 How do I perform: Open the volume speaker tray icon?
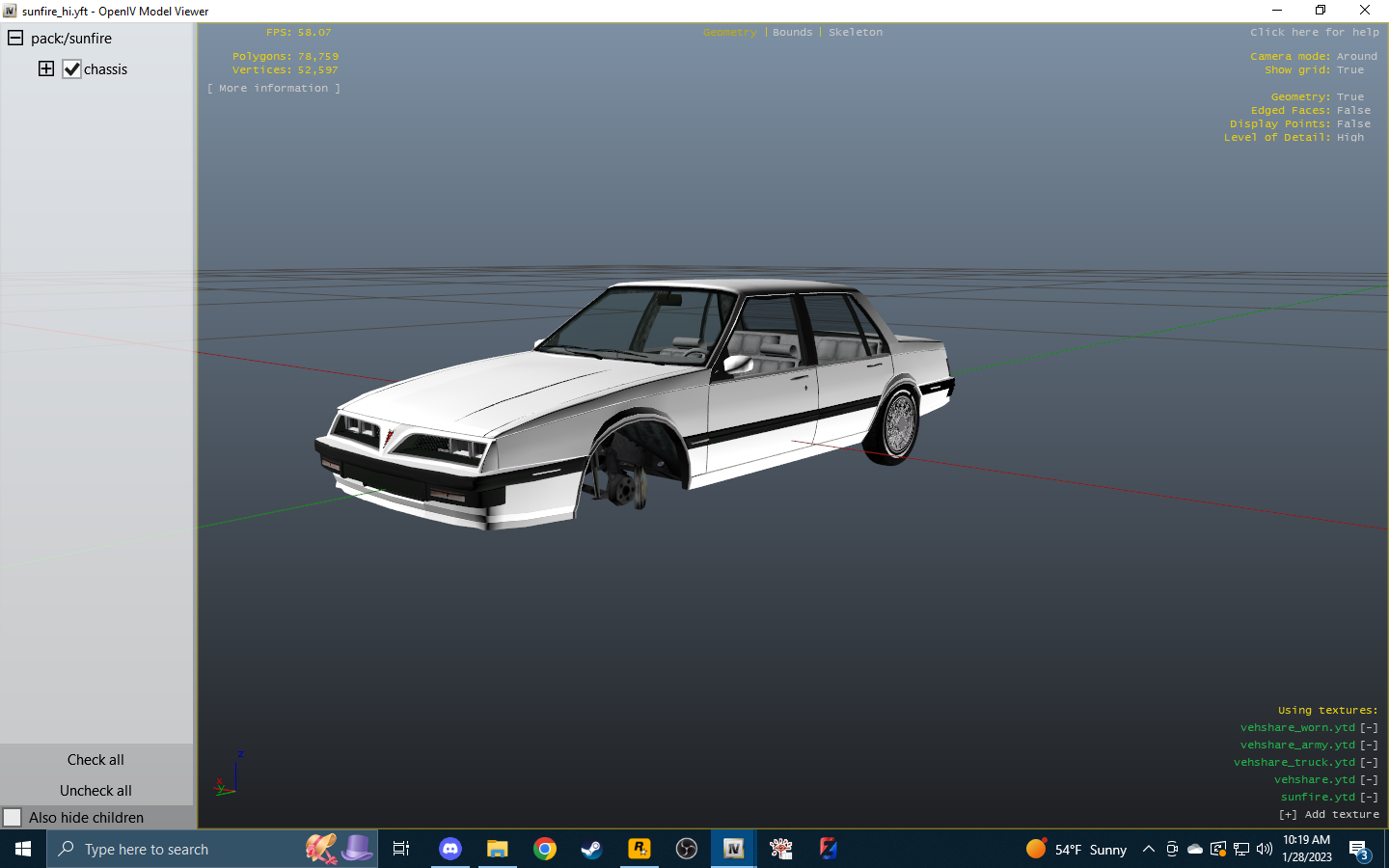tap(1265, 849)
